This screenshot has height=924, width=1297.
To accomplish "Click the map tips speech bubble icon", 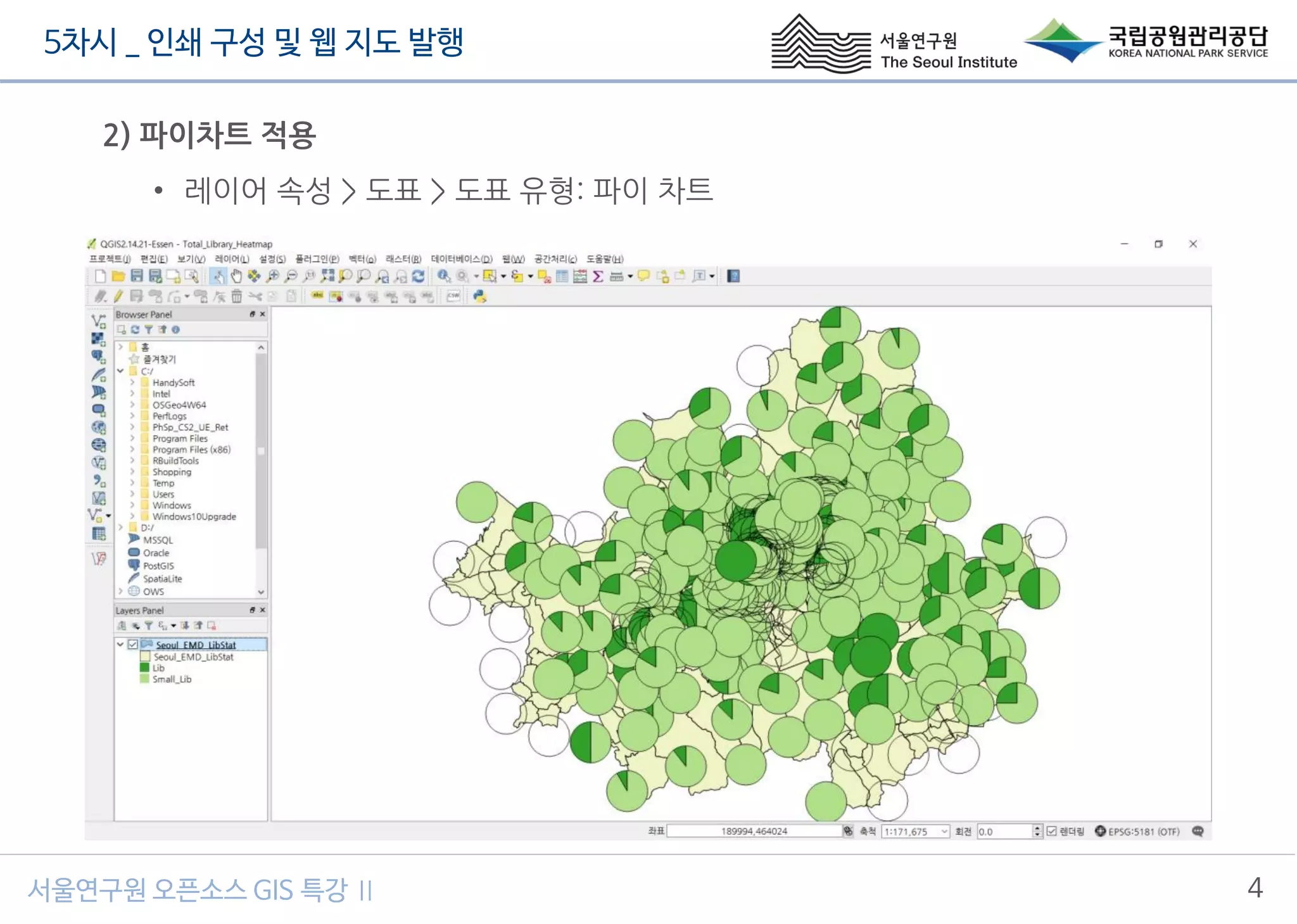I will point(643,276).
